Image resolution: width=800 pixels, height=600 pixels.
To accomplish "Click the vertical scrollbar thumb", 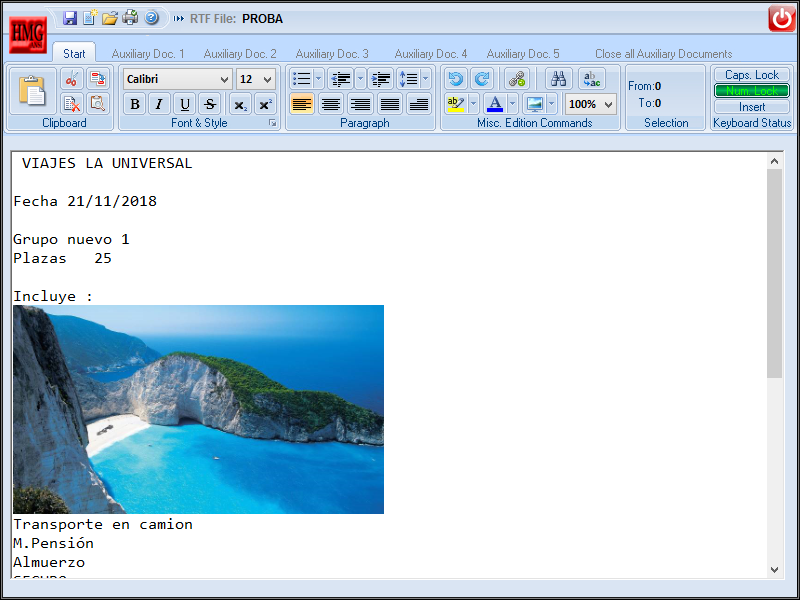I will pyautogui.click(x=774, y=273).
